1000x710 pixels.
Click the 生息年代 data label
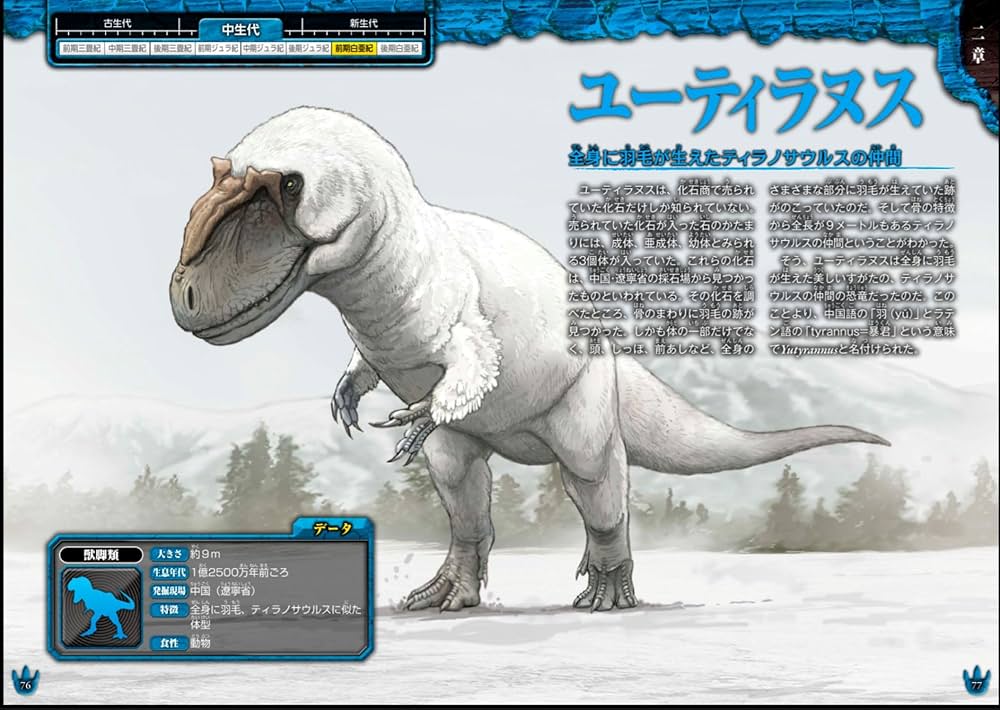[167, 571]
